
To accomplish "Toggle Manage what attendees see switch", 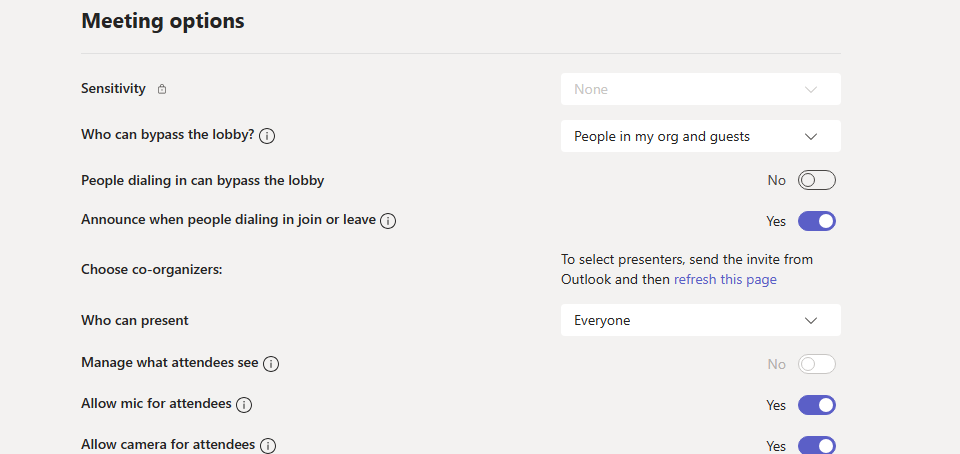I will [x=816, y=364].
